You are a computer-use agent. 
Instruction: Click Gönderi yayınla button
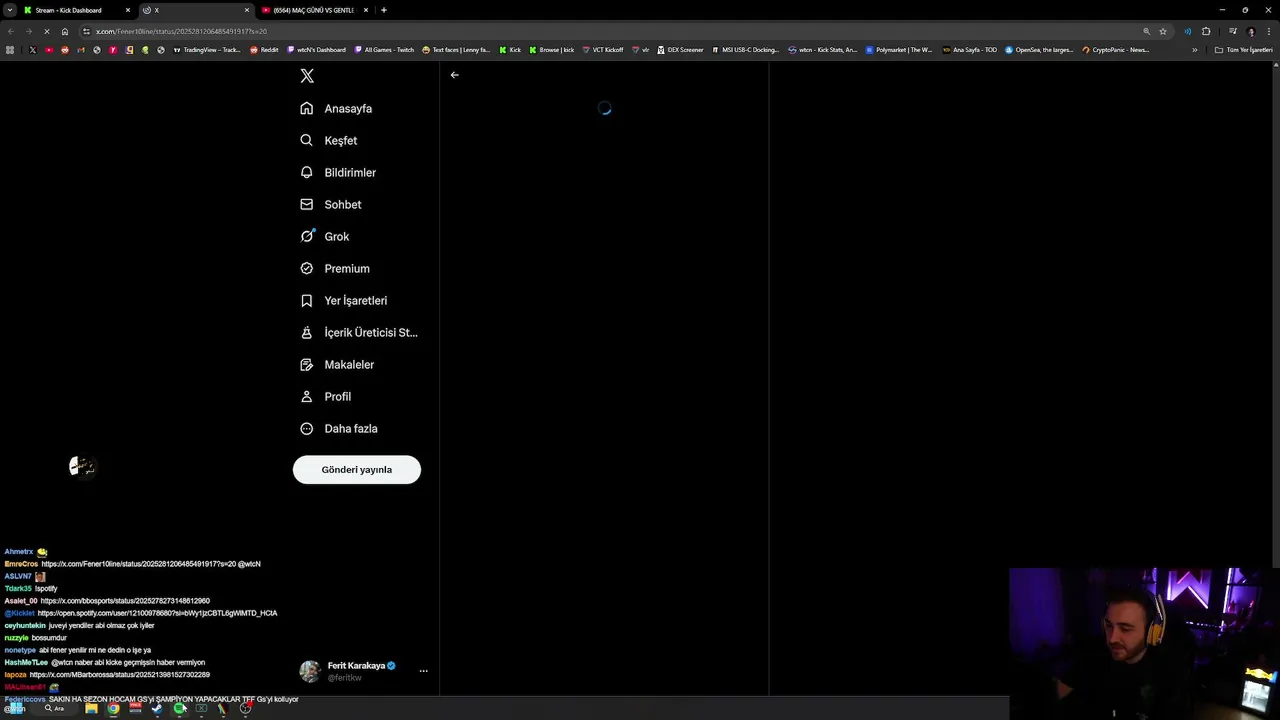pyautogui.click(x=357, y=469)
